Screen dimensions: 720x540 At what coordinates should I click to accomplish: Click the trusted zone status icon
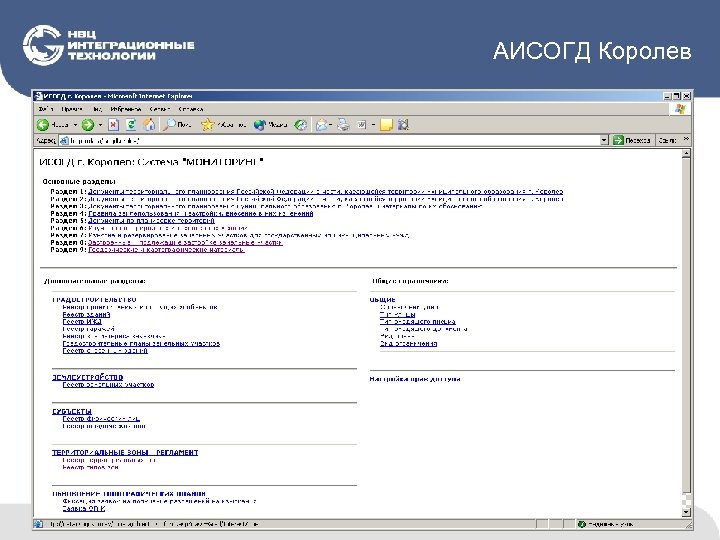point(581,524)
